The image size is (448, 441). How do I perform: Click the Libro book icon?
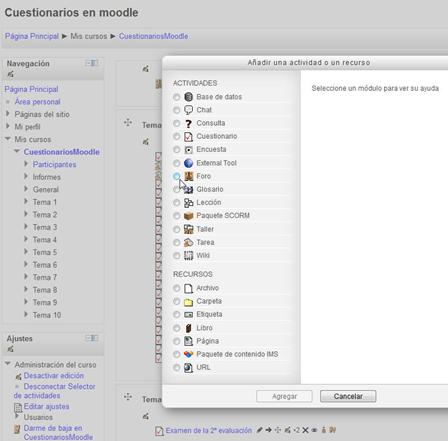[x=189, y=328]
